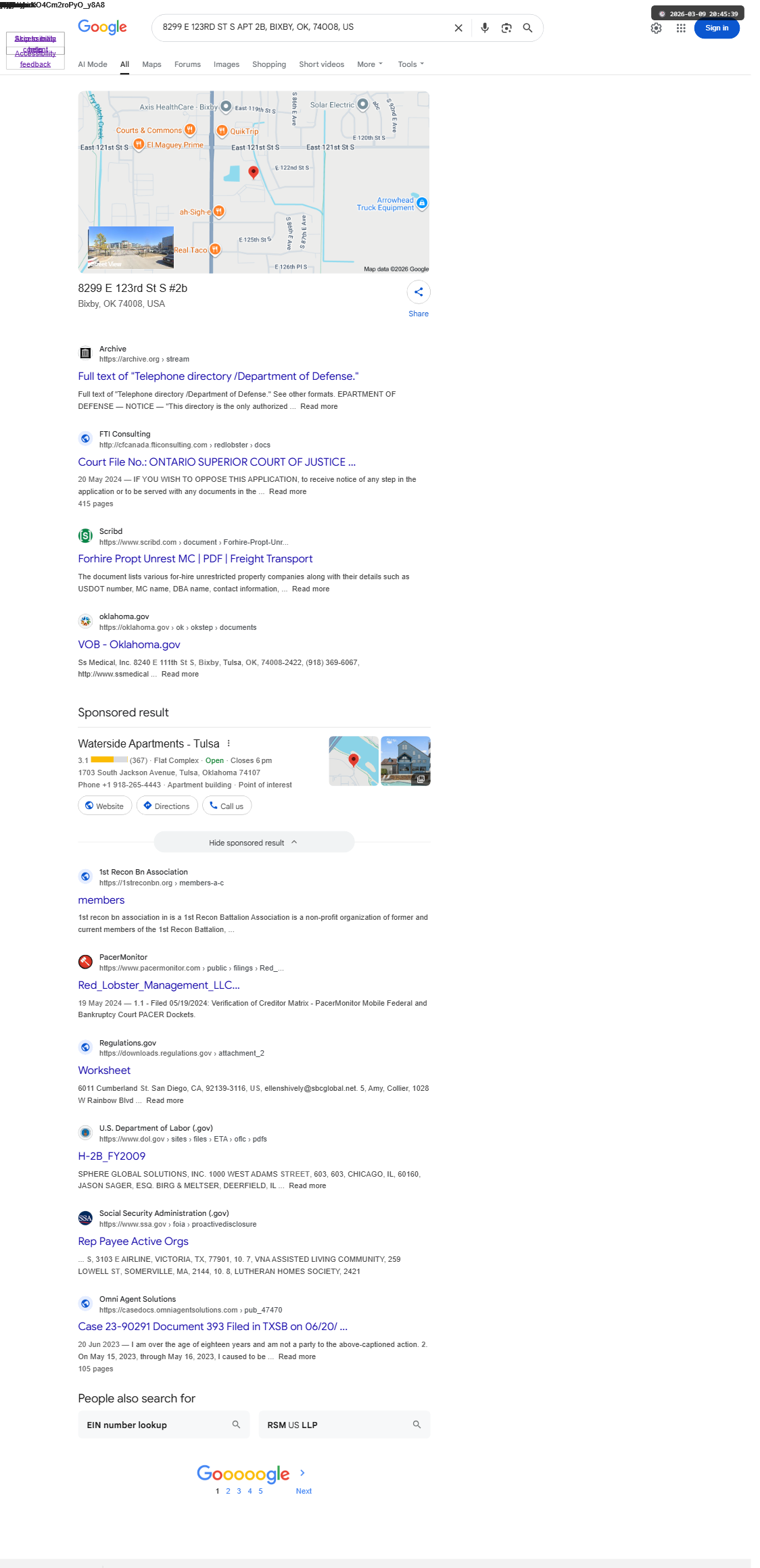The image size is (760, 1568).
Task: Switch to the Images tab
Action: click(x=227, y=64)
